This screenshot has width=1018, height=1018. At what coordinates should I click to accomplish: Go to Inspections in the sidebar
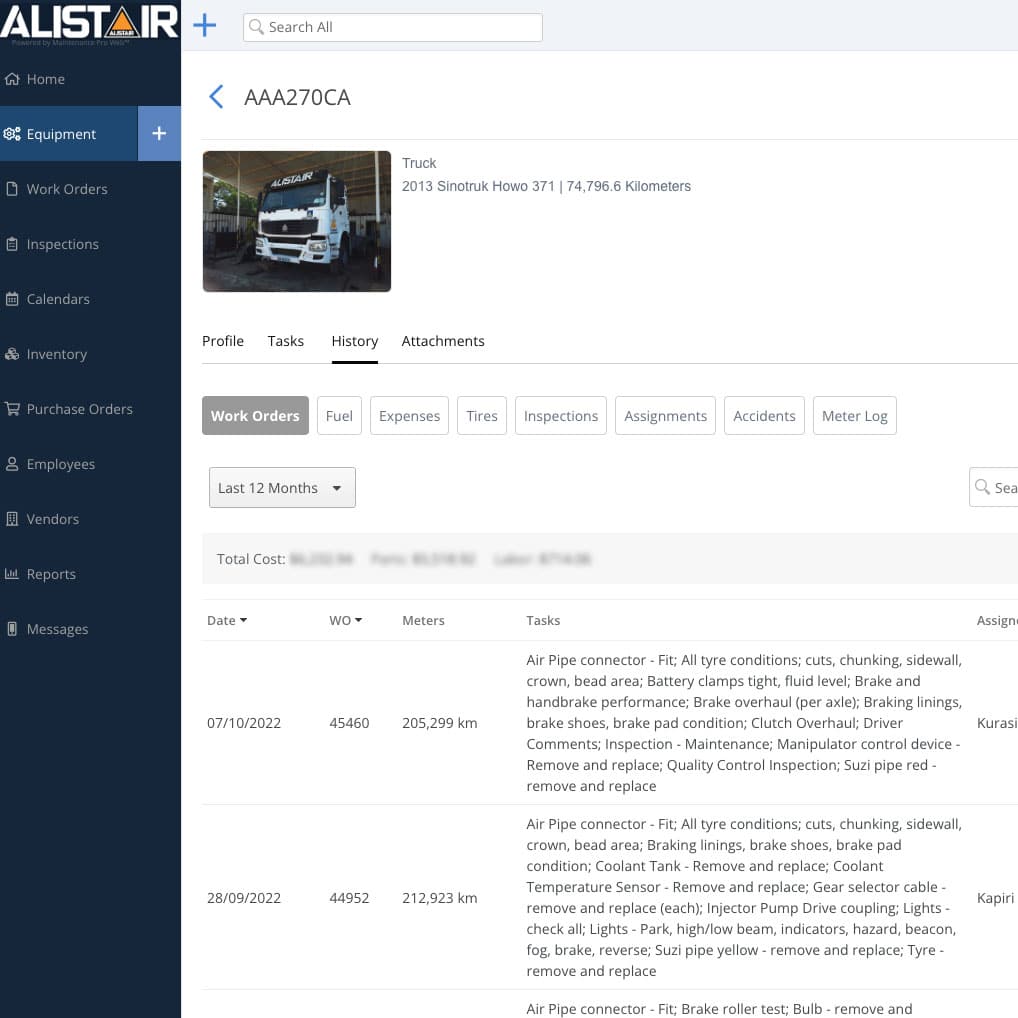[x=62, y=244]
